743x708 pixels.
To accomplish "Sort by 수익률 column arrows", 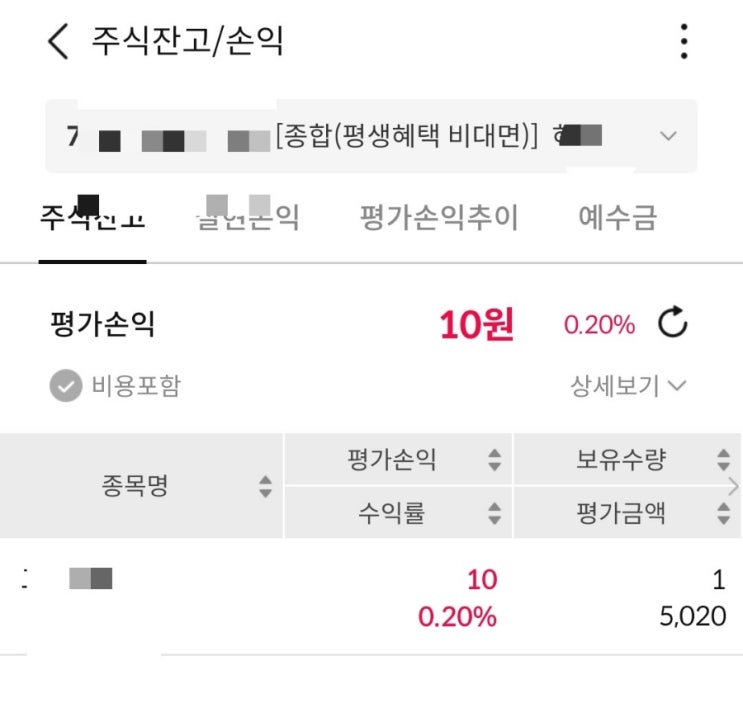I will pos(494,514).
